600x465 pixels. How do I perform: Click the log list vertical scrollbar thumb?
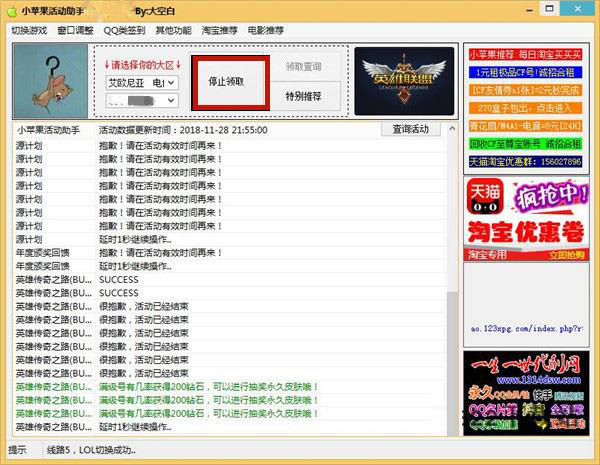tap(452, 363)
